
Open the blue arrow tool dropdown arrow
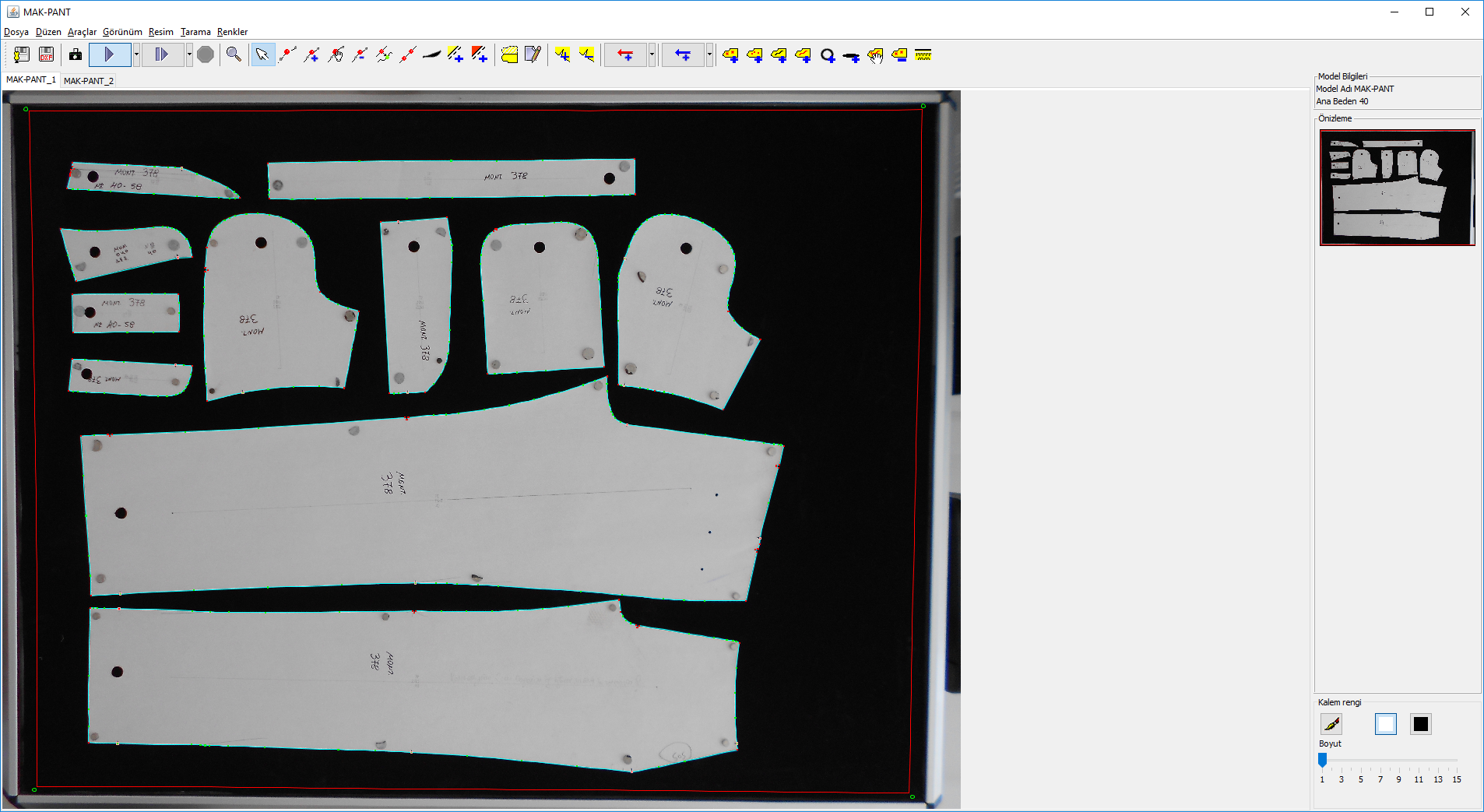(709, 54)
